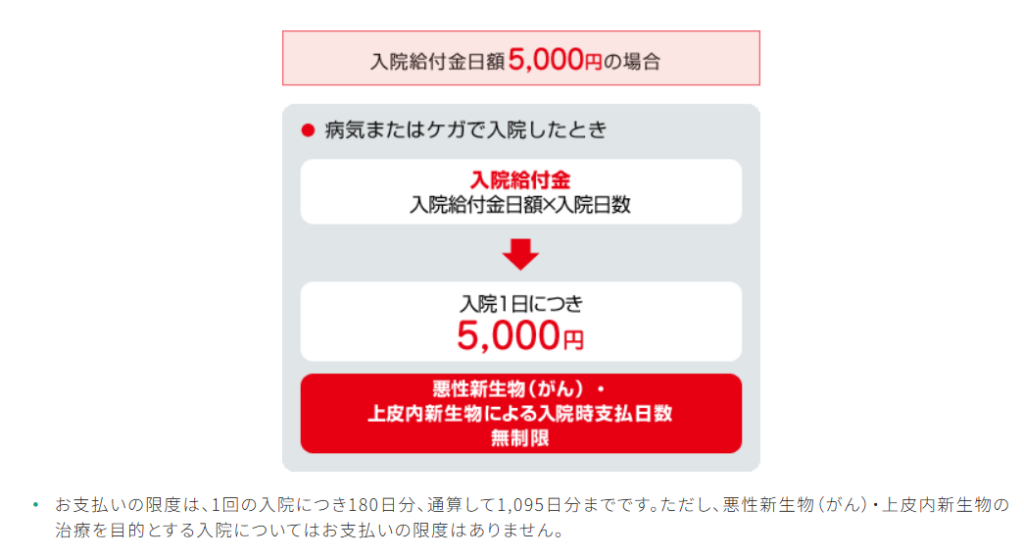This screenshot has height=559, width=1024.
Task: Click the 入院1日につき label
Action: (520, 304)
